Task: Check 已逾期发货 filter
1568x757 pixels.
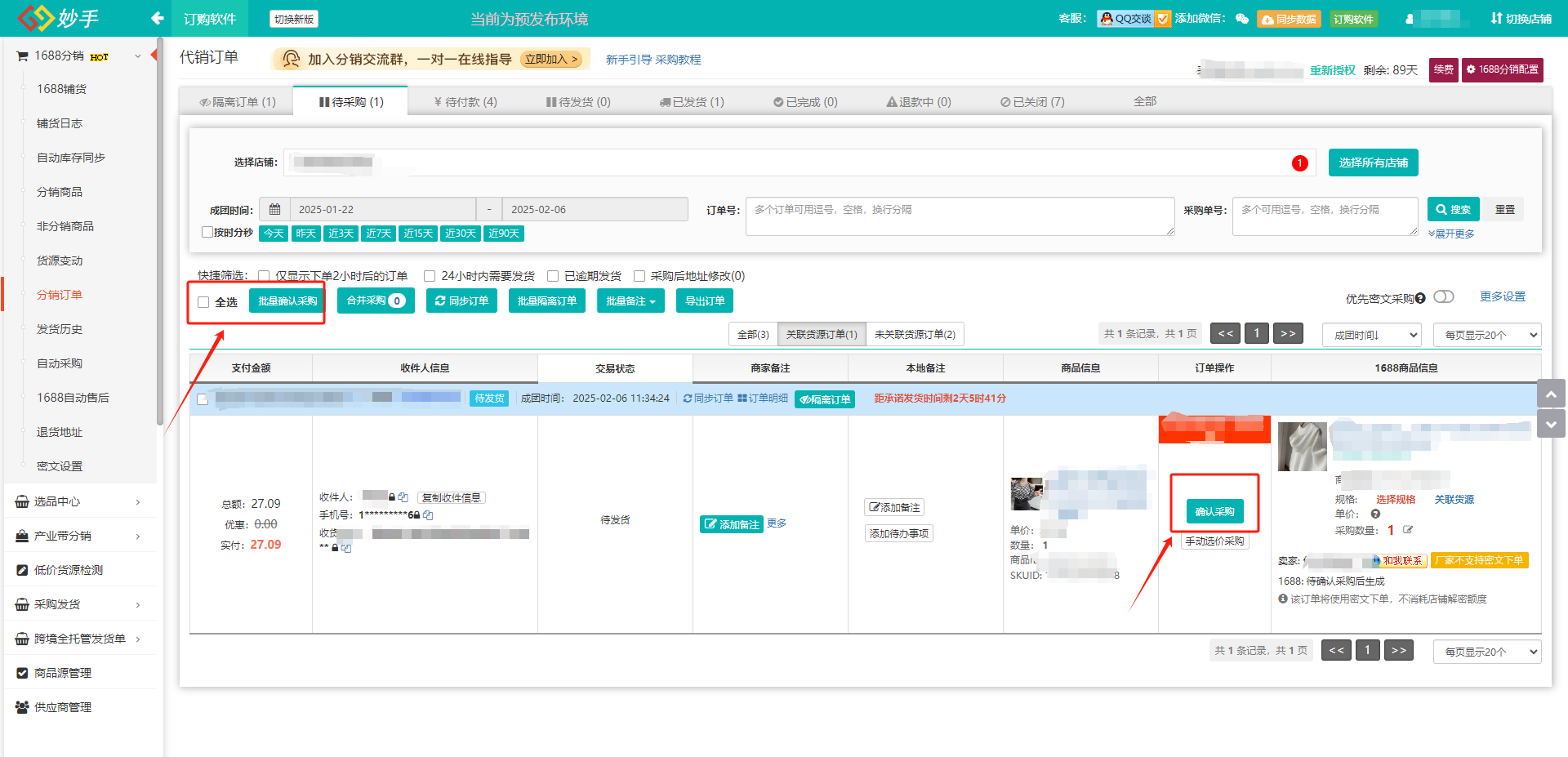Action: click(x=553, y=276)
